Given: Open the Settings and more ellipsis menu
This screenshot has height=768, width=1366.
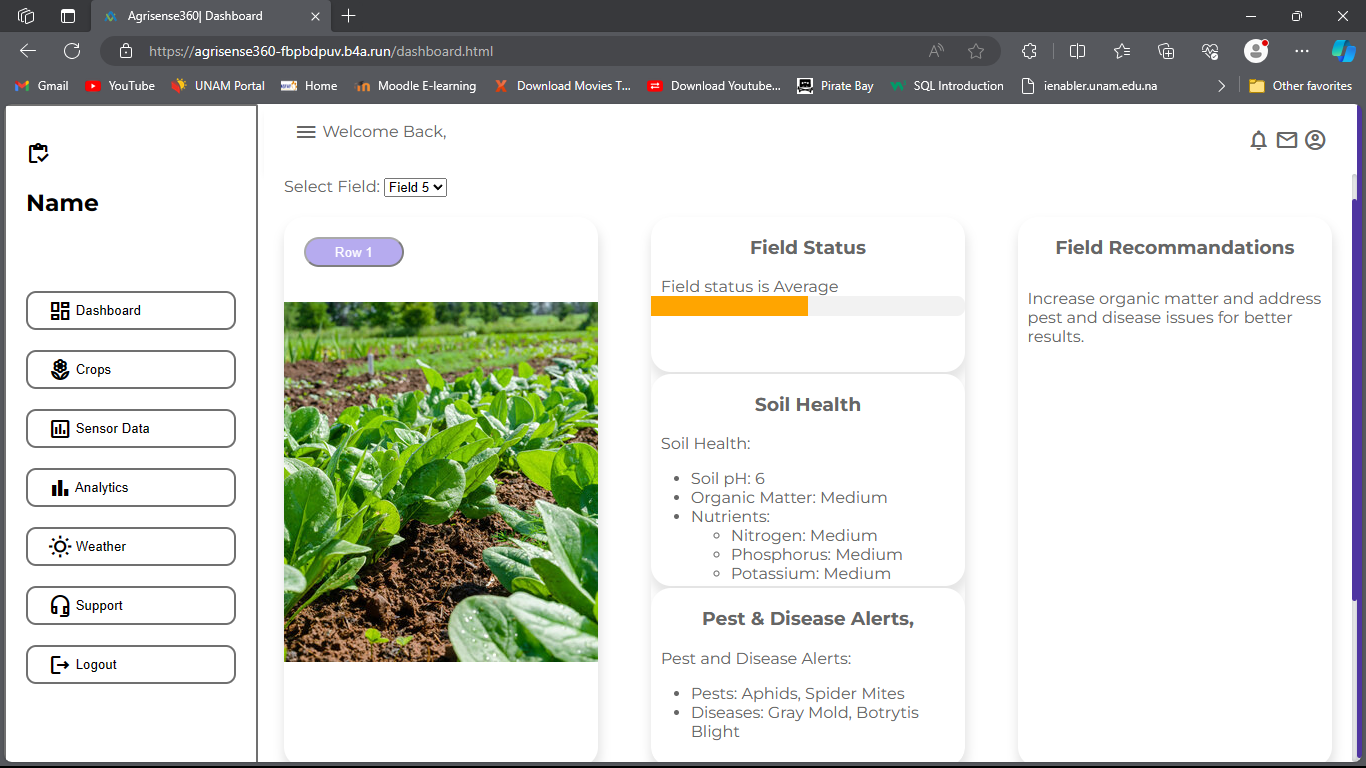Looking at the screenshot, I should click(1301, 51).
